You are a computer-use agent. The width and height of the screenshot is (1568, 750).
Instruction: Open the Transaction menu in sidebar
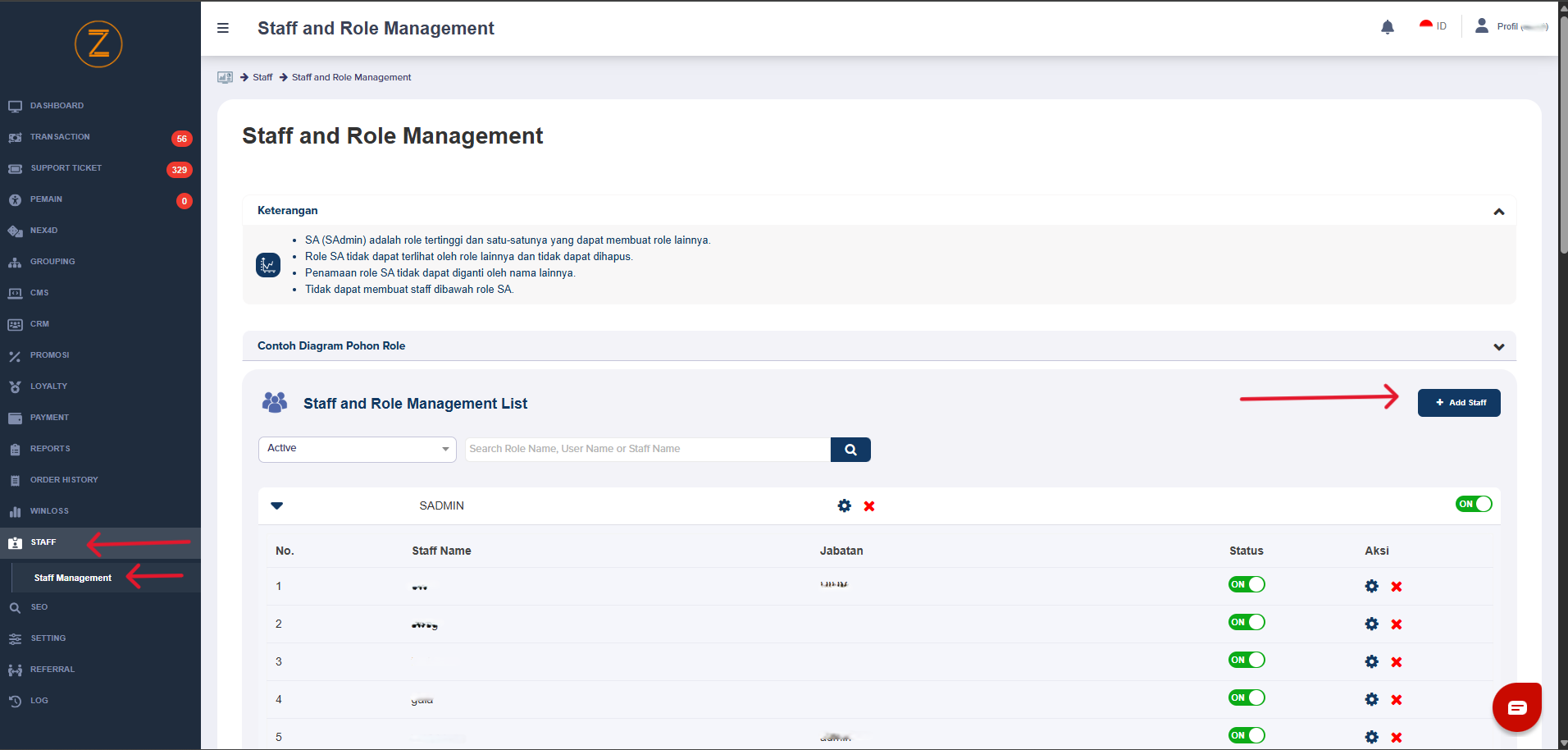click(60, 137)
